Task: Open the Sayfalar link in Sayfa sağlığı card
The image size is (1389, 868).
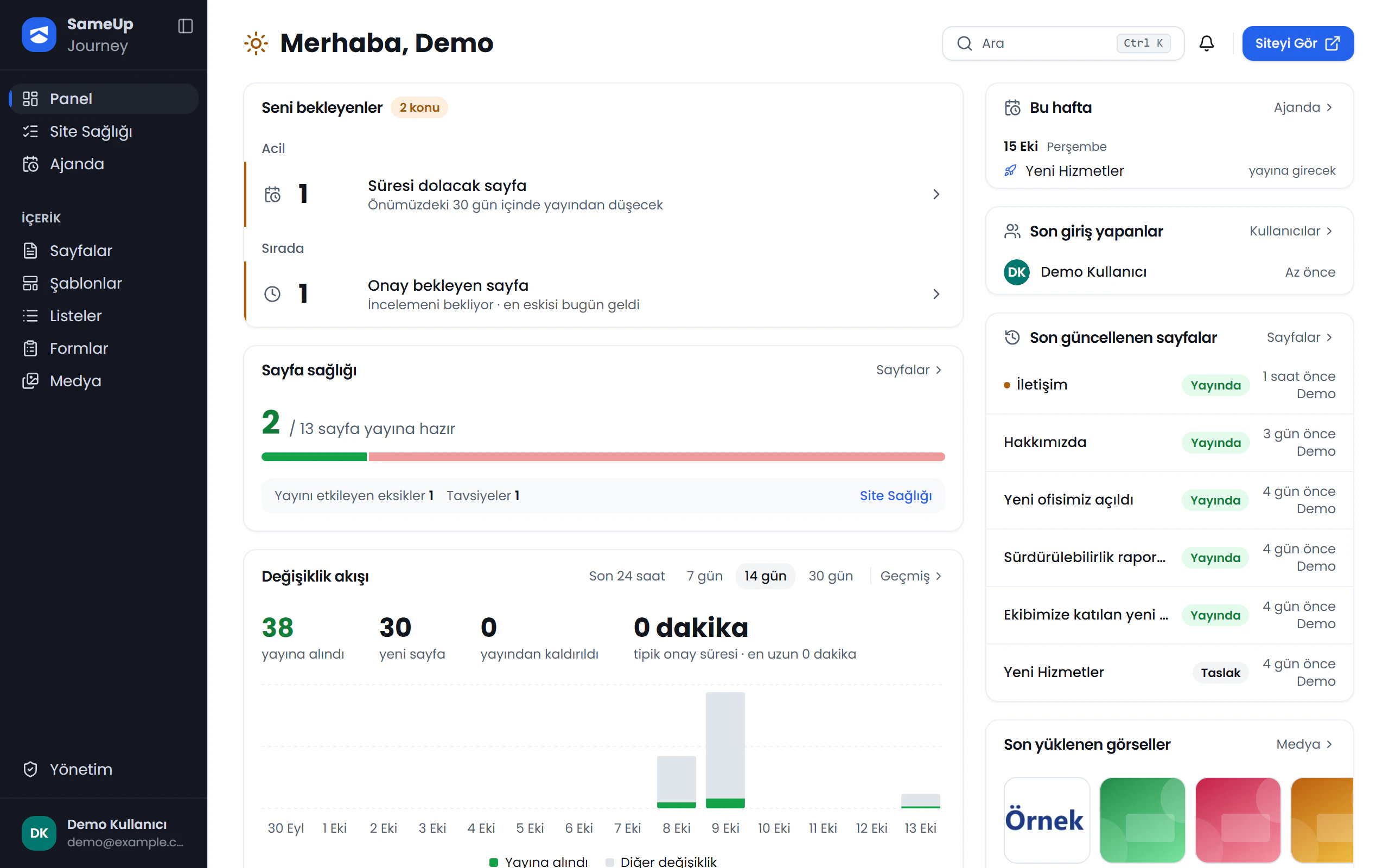Action: click(909, 371)
